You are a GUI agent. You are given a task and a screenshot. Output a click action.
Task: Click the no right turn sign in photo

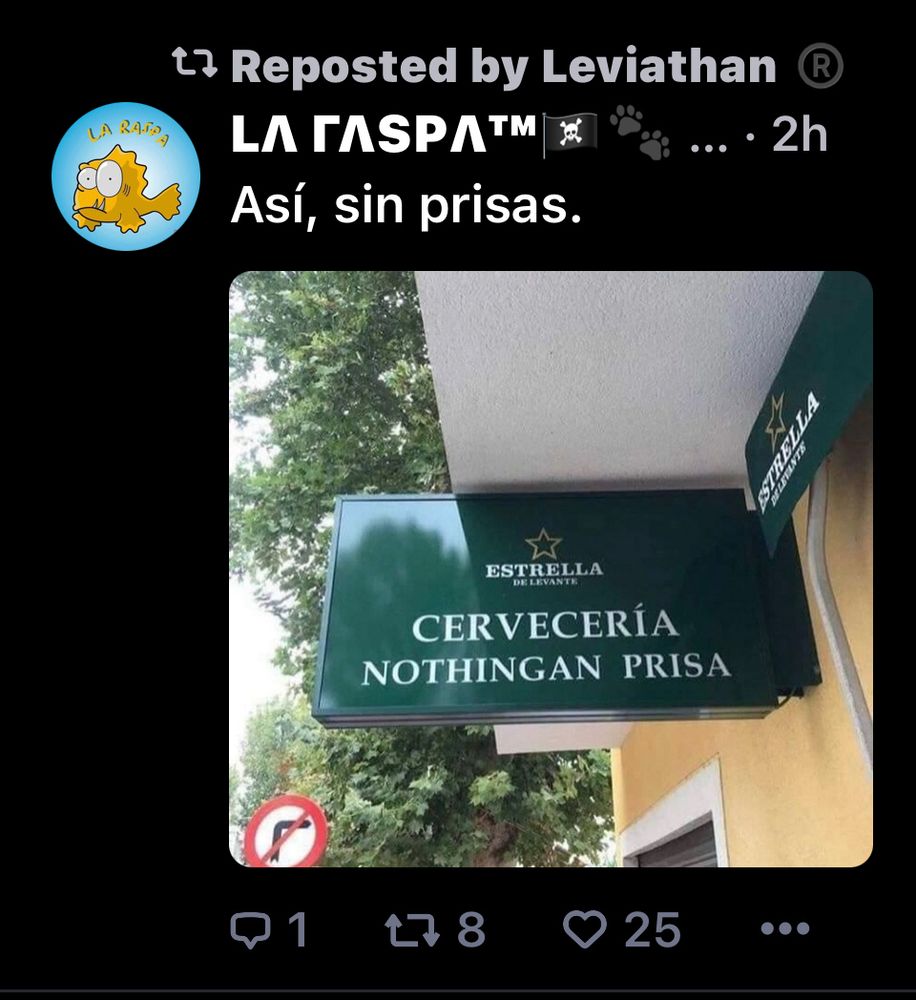pyautogui.click(x=286, y=831)
